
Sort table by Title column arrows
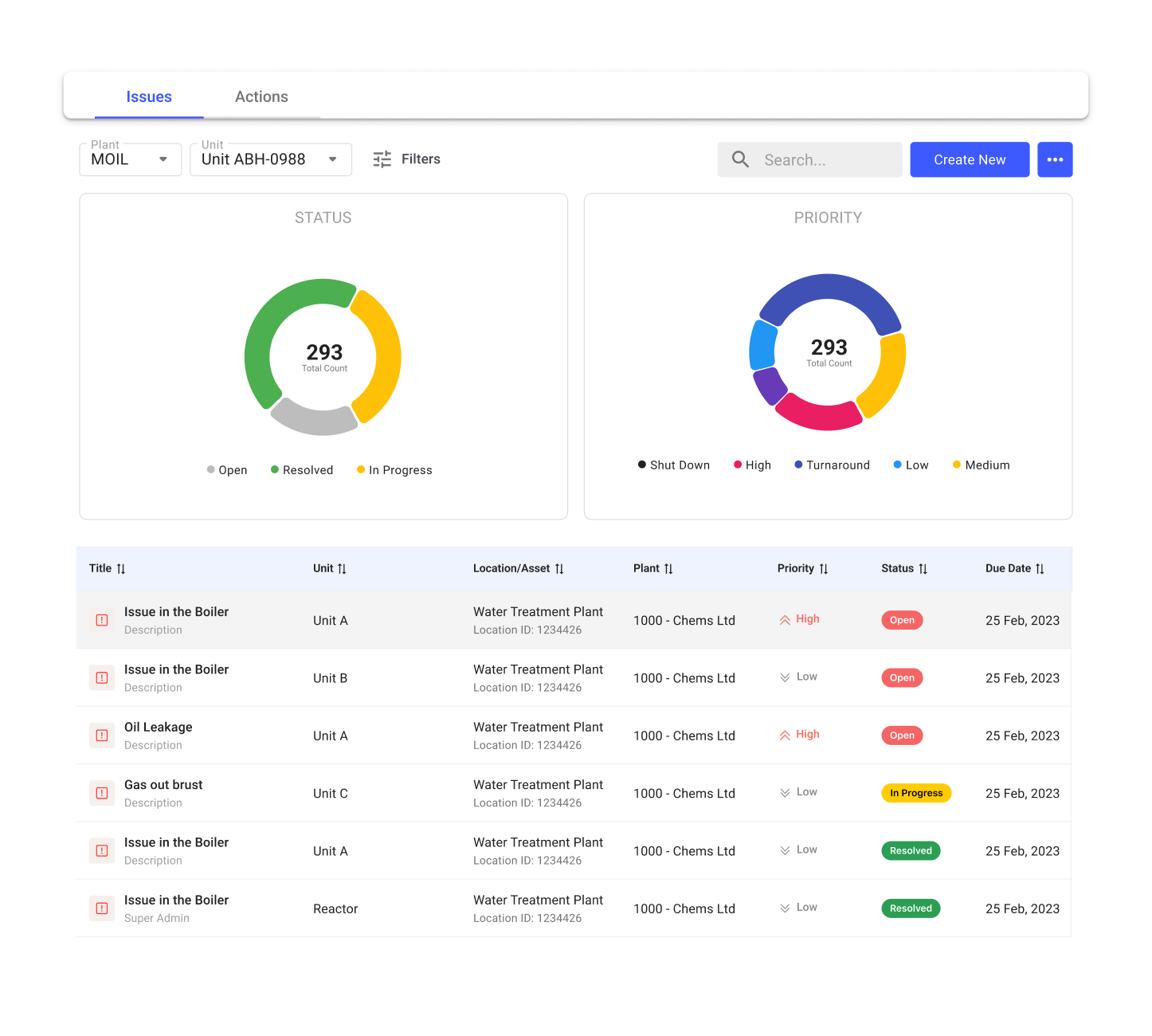[x=121, y=569]
